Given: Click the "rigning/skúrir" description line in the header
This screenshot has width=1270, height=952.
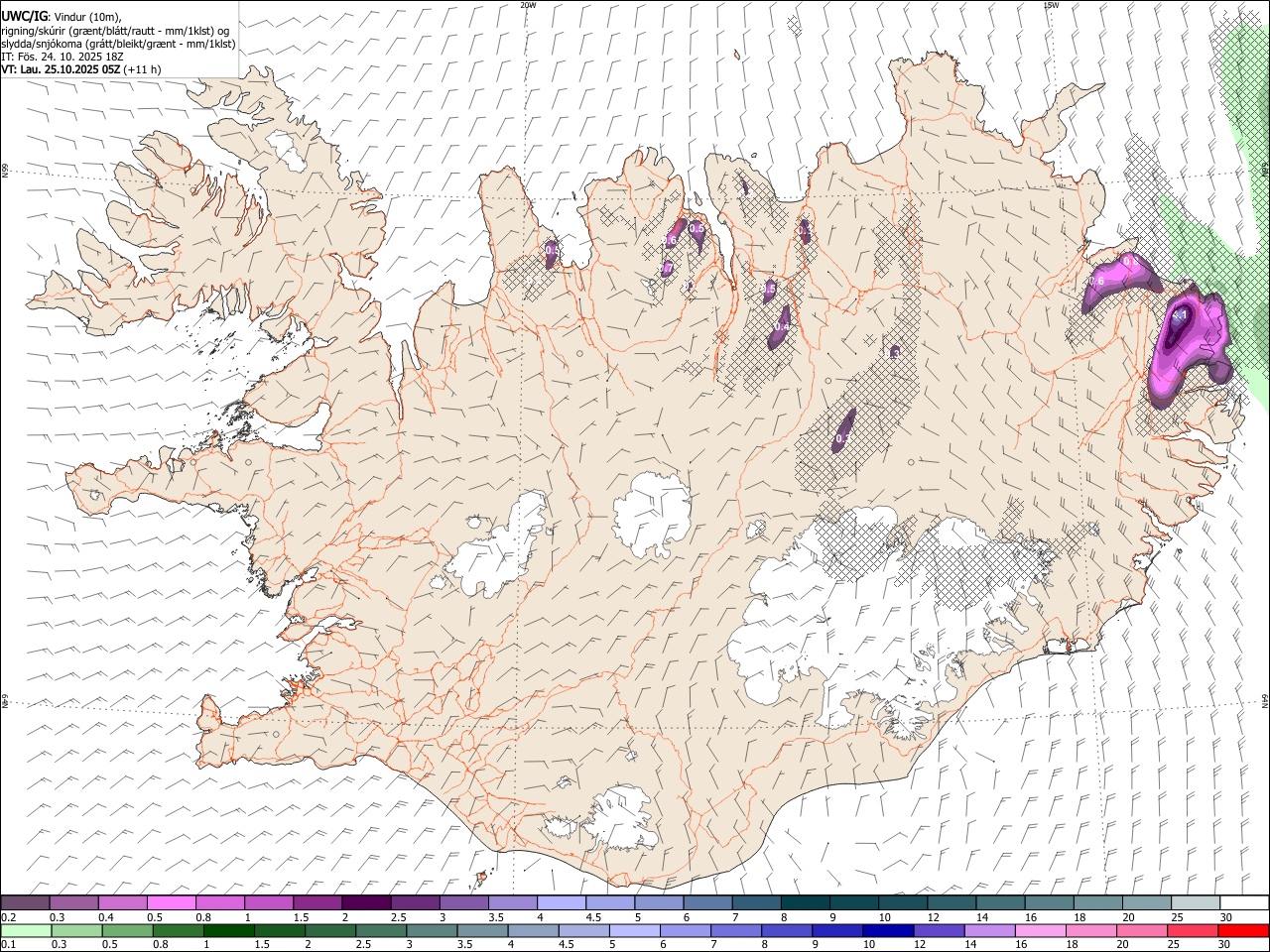Looking at the screenshot, I should [115, 30].
